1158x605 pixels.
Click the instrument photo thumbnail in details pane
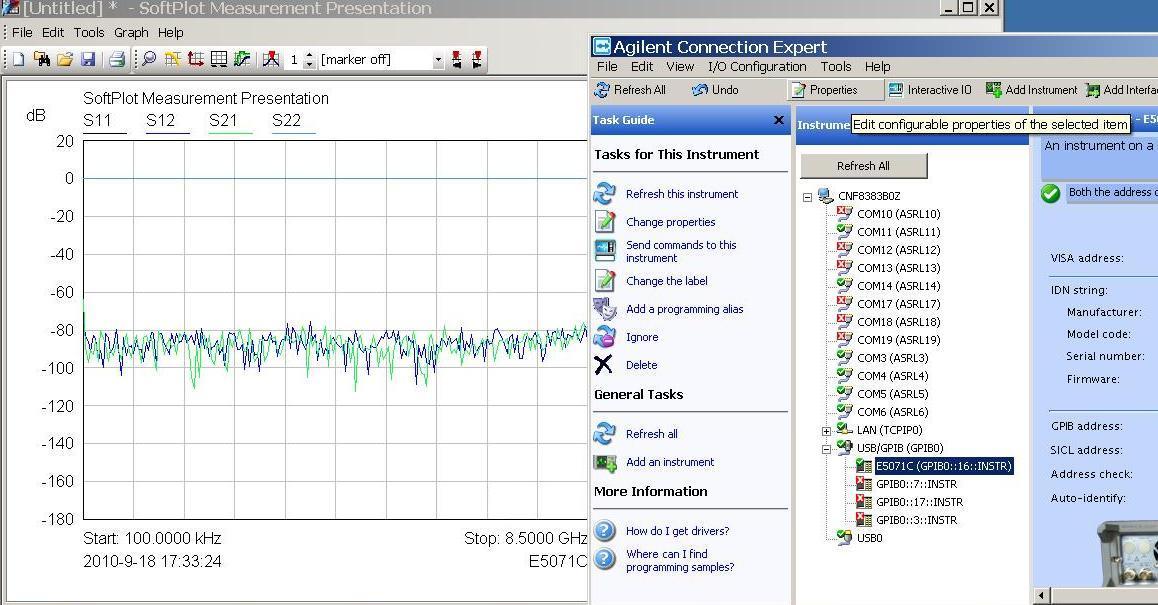(x=1127, y=555)
